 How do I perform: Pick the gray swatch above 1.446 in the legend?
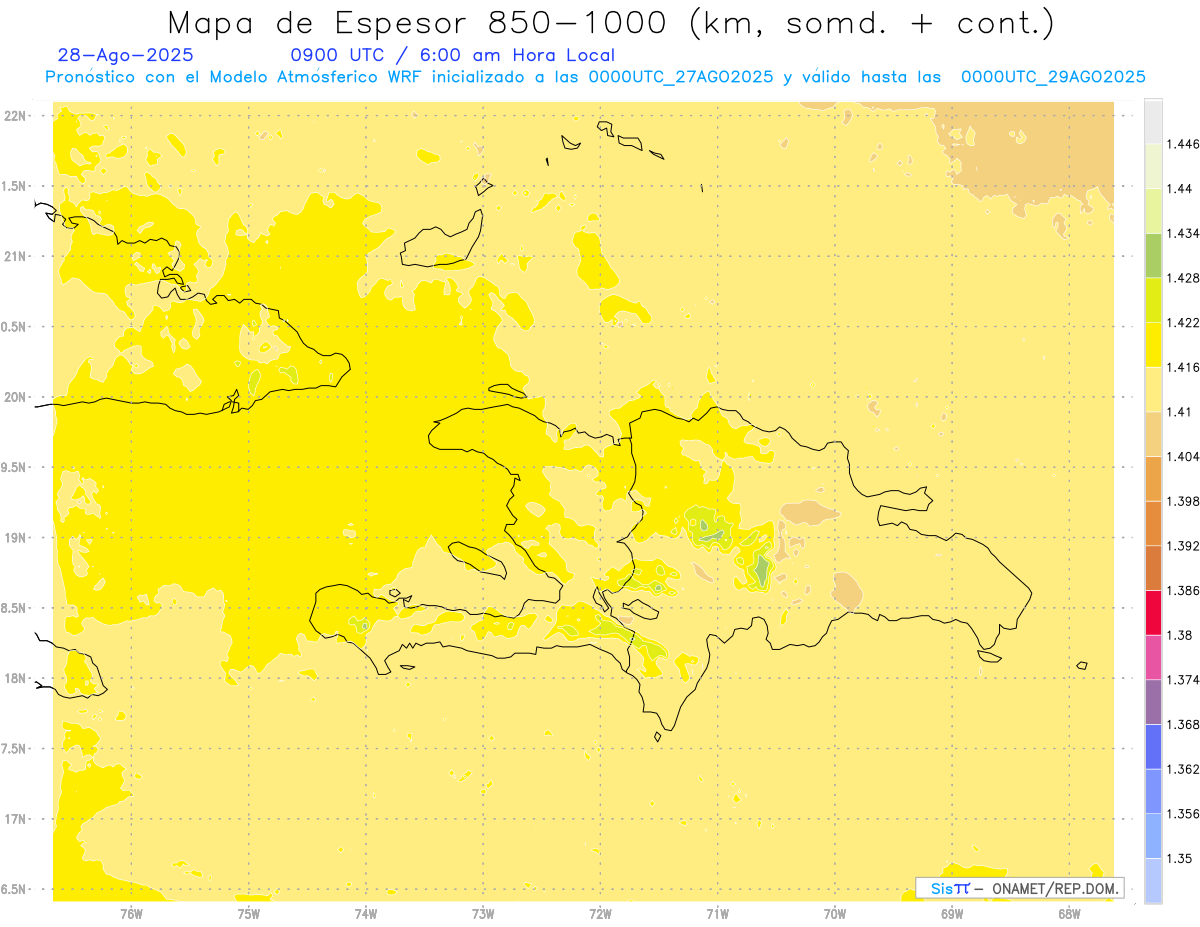click(1153, 121)
